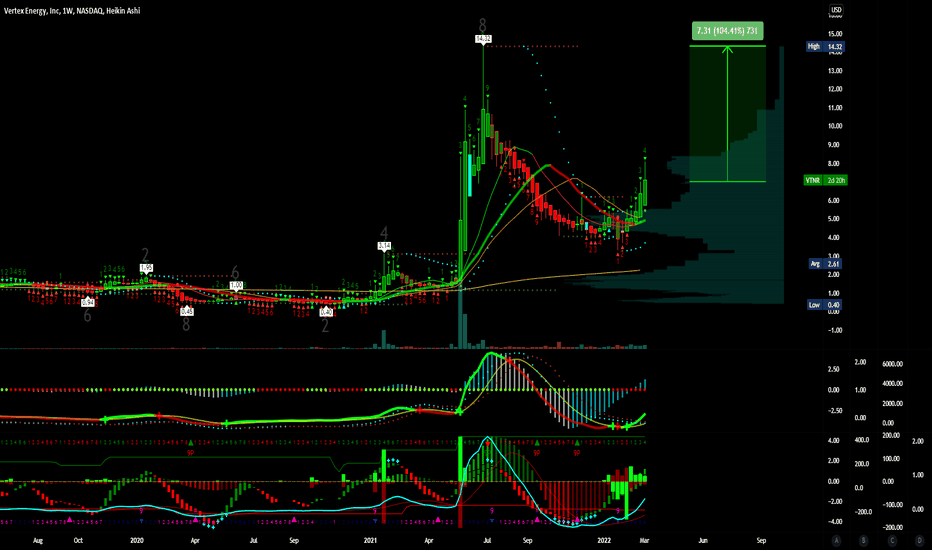The width and height of the screenshot is (932, 550).
Task: Click the 'C' scale button at bottom right
Action: coord(892,540)
